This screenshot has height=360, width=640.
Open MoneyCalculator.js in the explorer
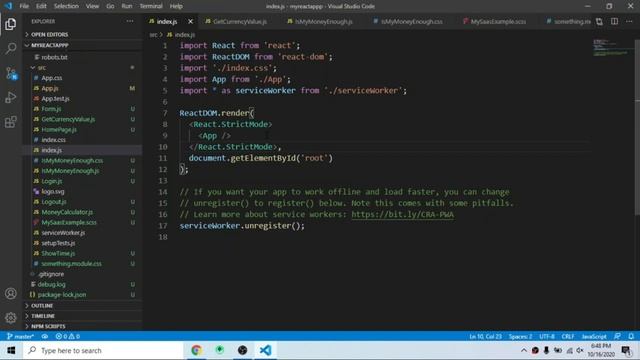point(67,212)
